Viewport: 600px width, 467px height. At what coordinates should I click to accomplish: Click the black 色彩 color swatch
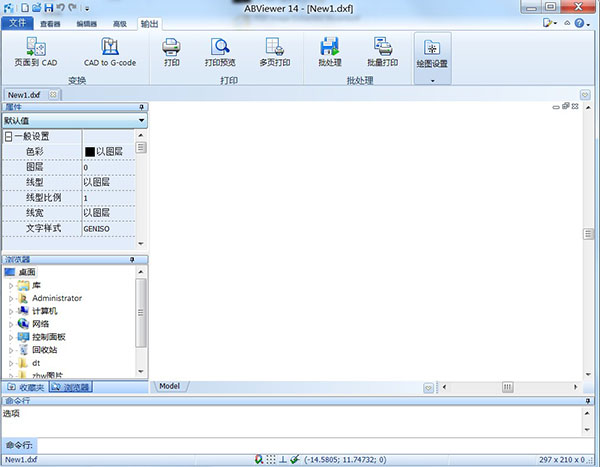click(89, 152)
